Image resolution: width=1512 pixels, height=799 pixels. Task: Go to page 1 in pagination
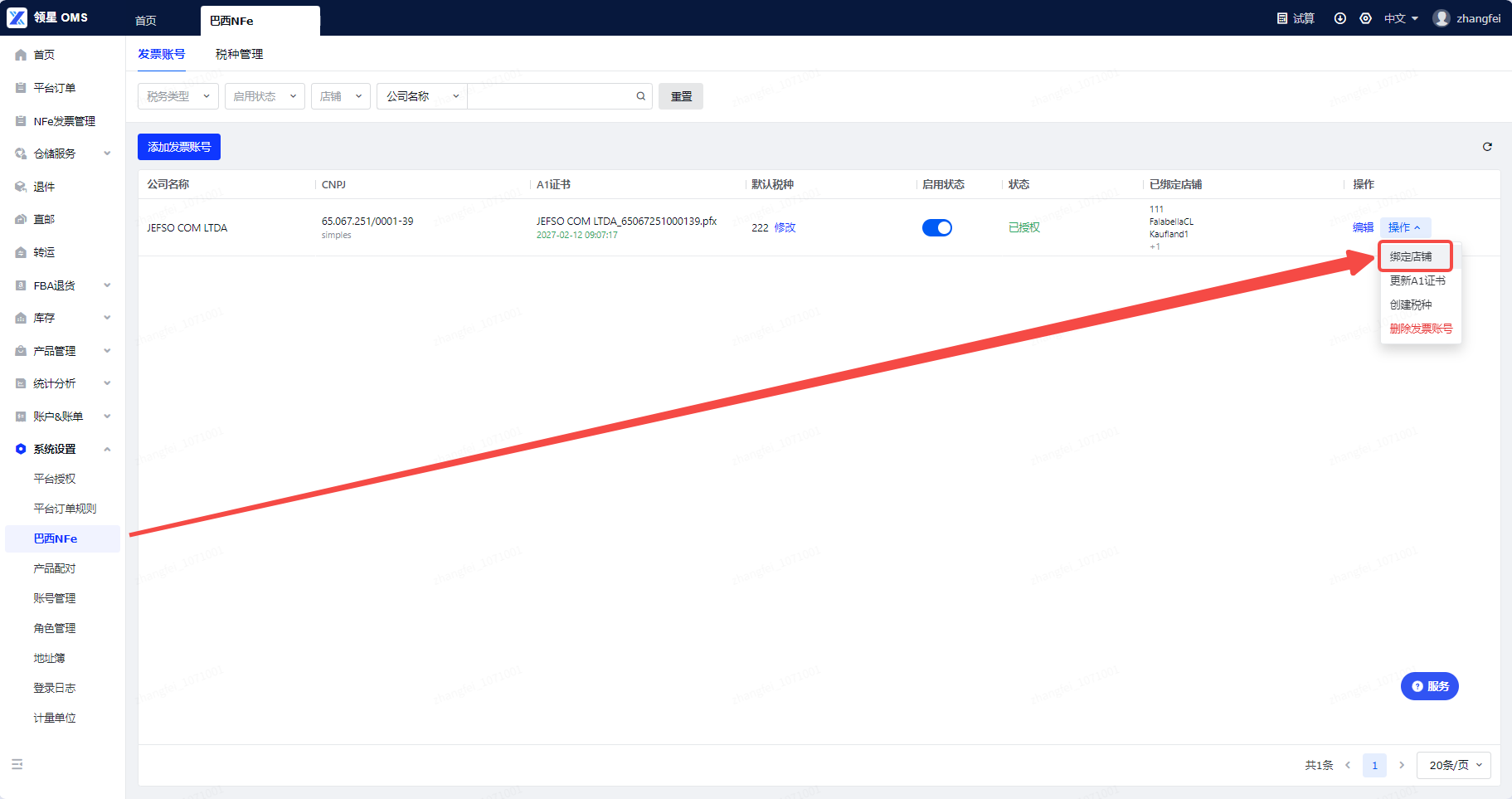click(x=1374, y=765)
